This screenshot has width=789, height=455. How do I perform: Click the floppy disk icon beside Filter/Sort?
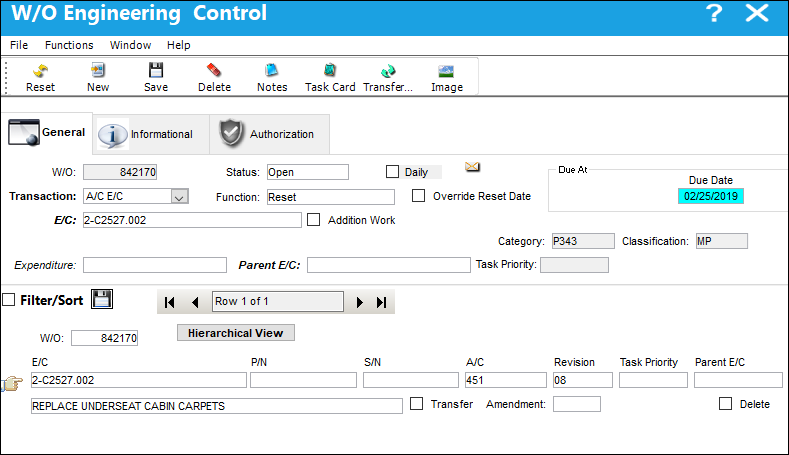coord(102,299)
